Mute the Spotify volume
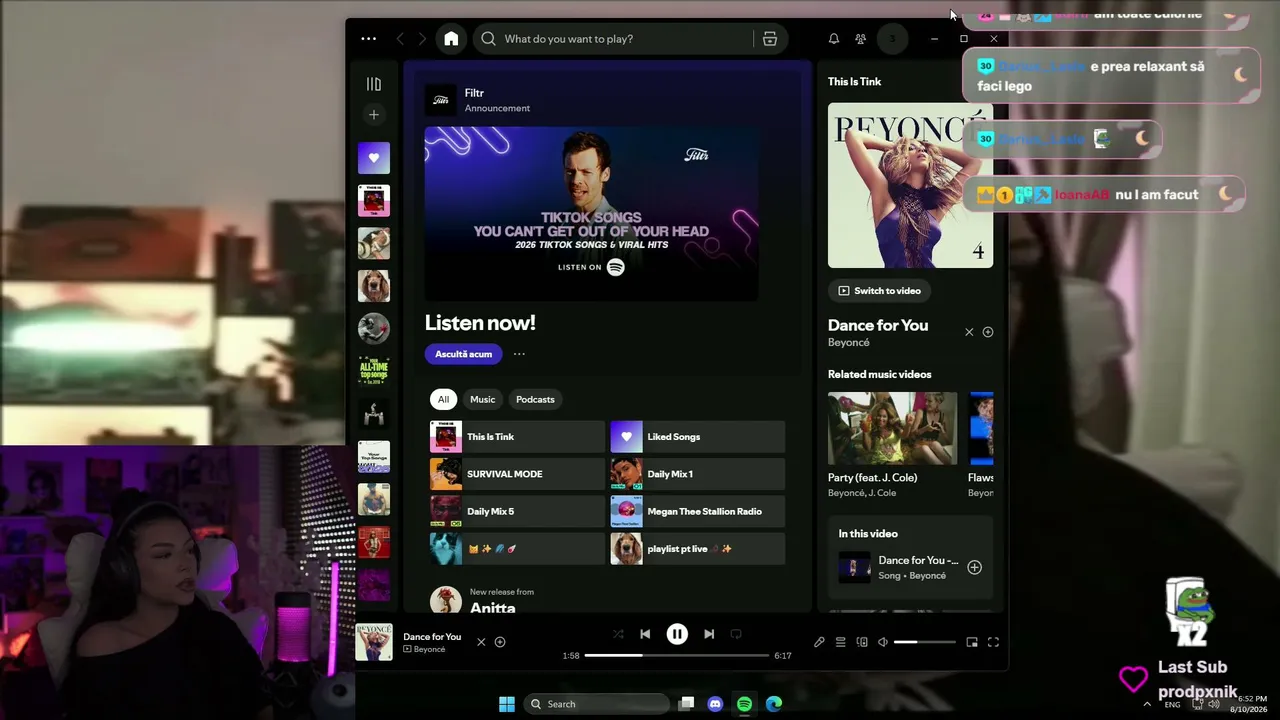Image resolution: width=1280 pixels, height=720 pixels. 882,642
